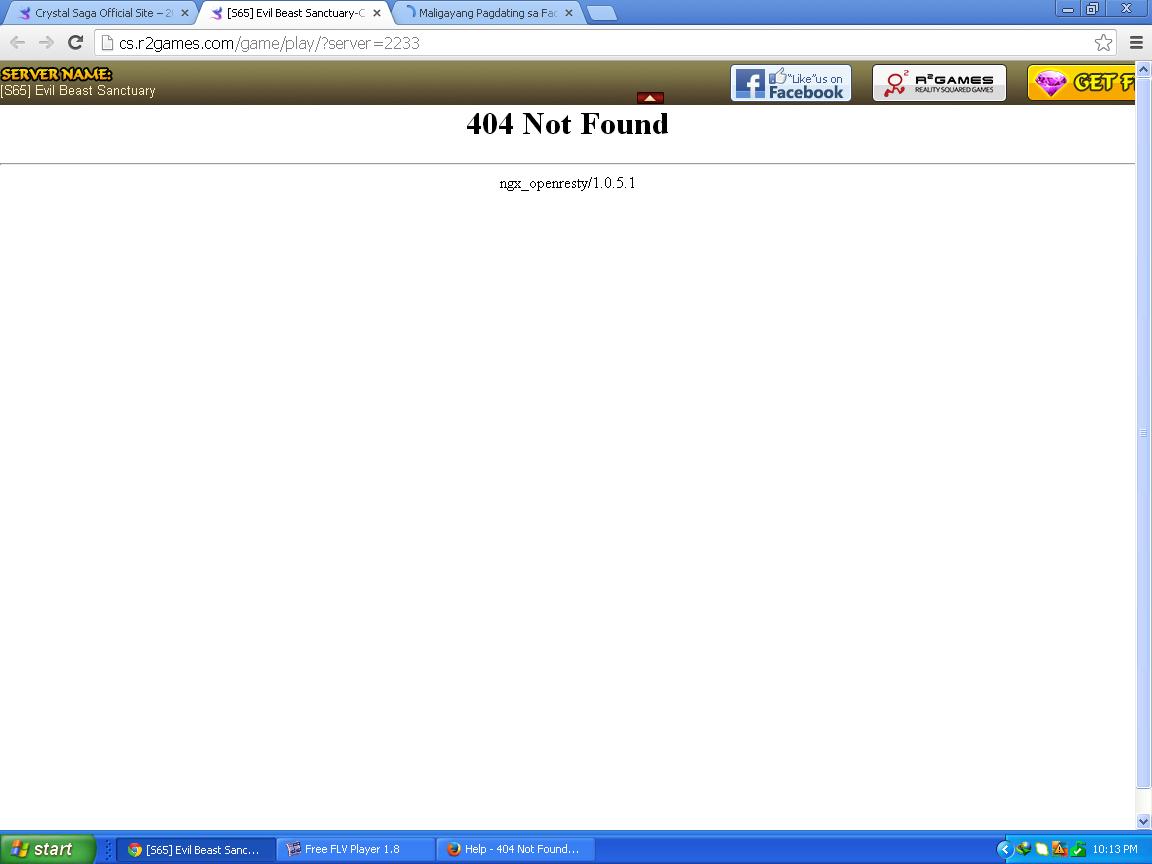Click the Get Free gem button

1083,83
